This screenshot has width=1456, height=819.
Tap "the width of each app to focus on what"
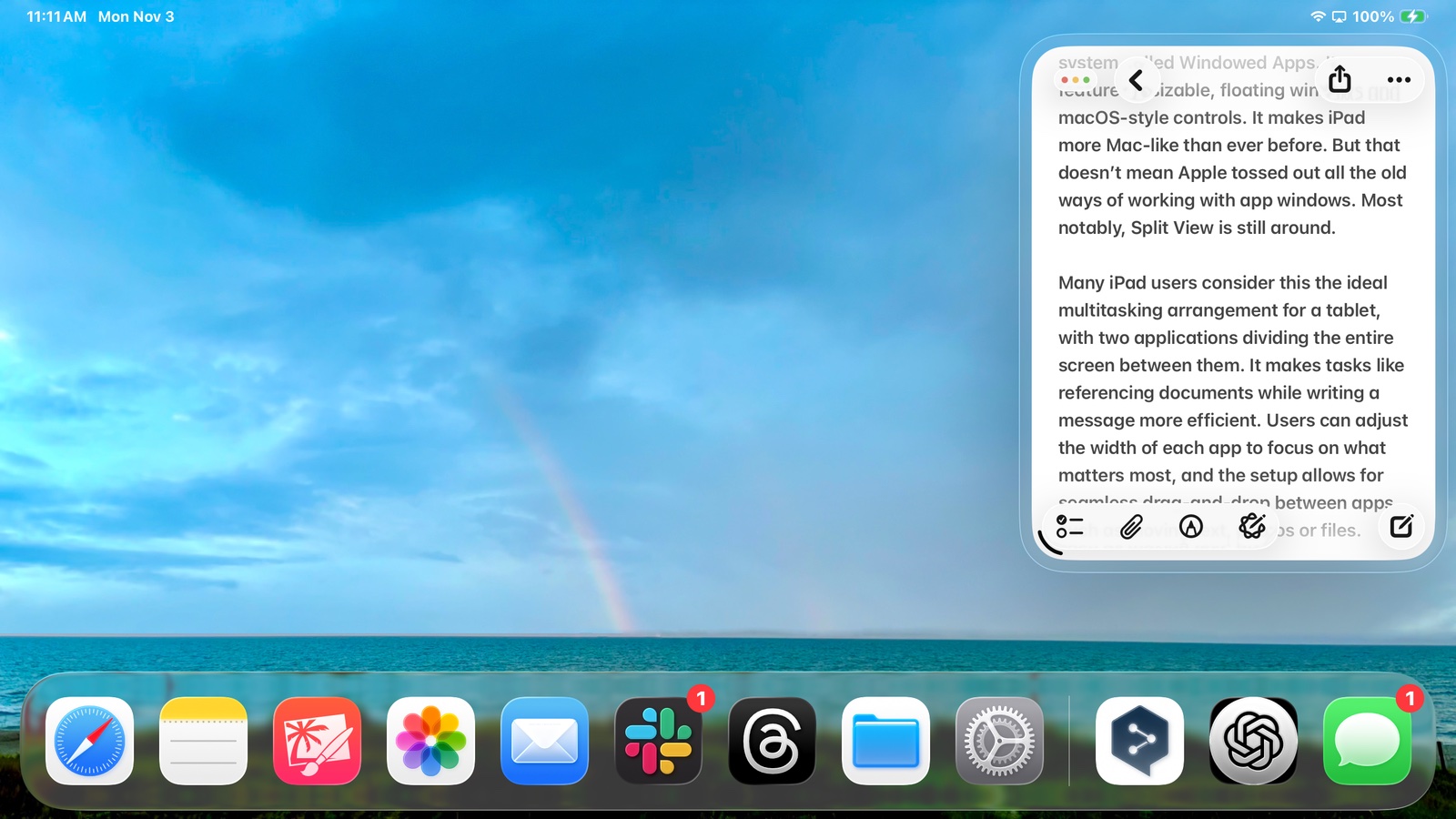tap(1222, 448)
